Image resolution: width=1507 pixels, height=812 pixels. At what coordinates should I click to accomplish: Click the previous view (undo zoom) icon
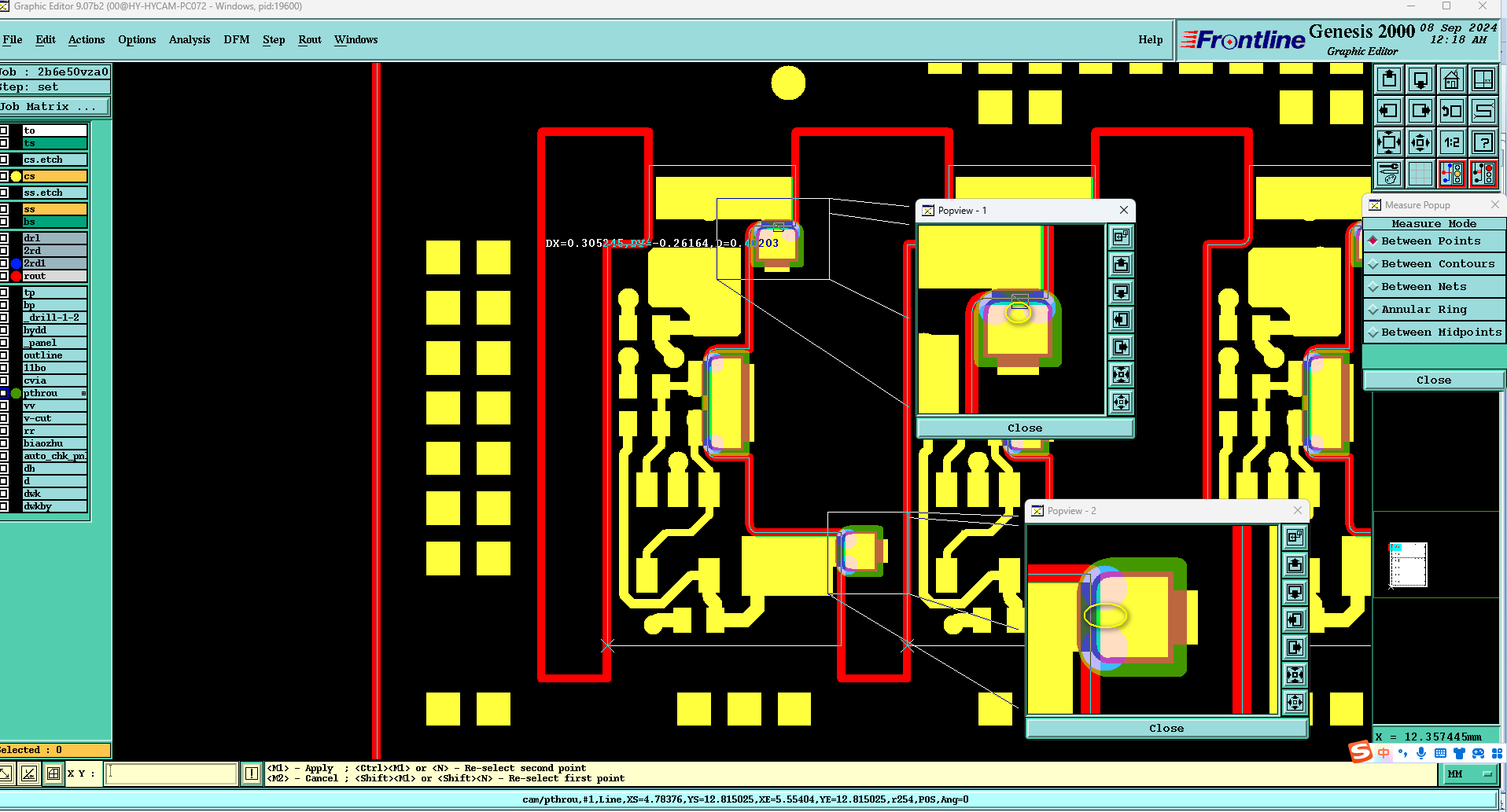1452,111
